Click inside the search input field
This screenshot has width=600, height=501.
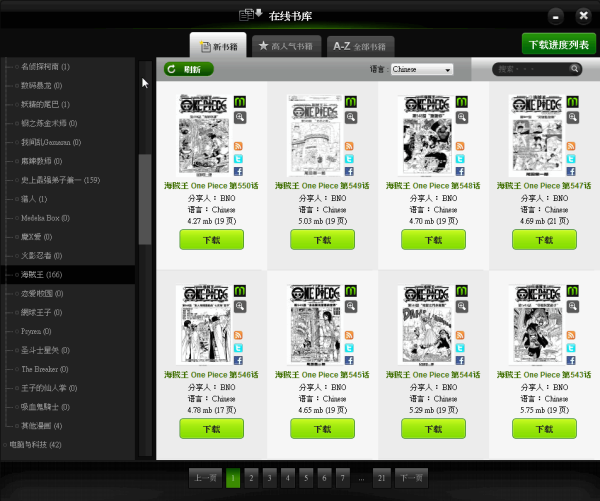tap(532, 69)
